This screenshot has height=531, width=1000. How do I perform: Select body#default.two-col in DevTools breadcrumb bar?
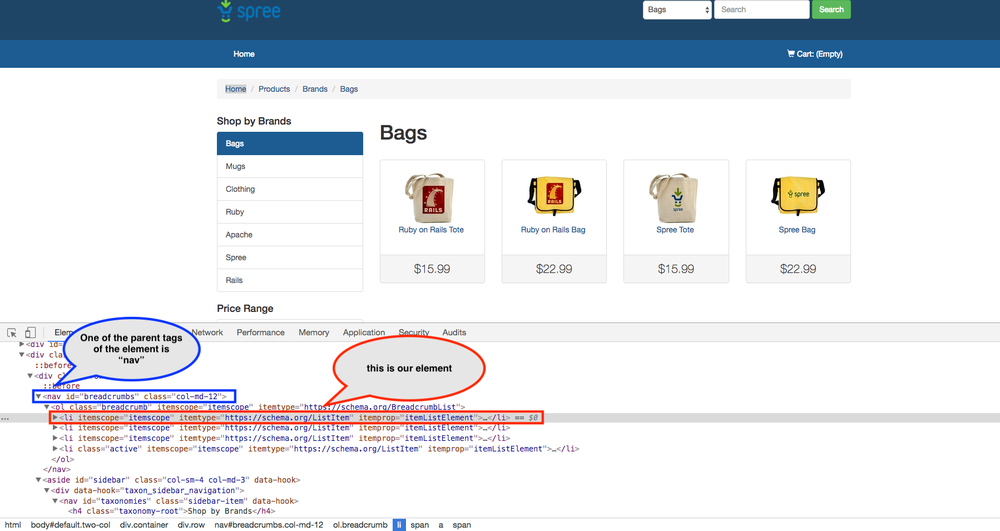(x=70, y=525)
